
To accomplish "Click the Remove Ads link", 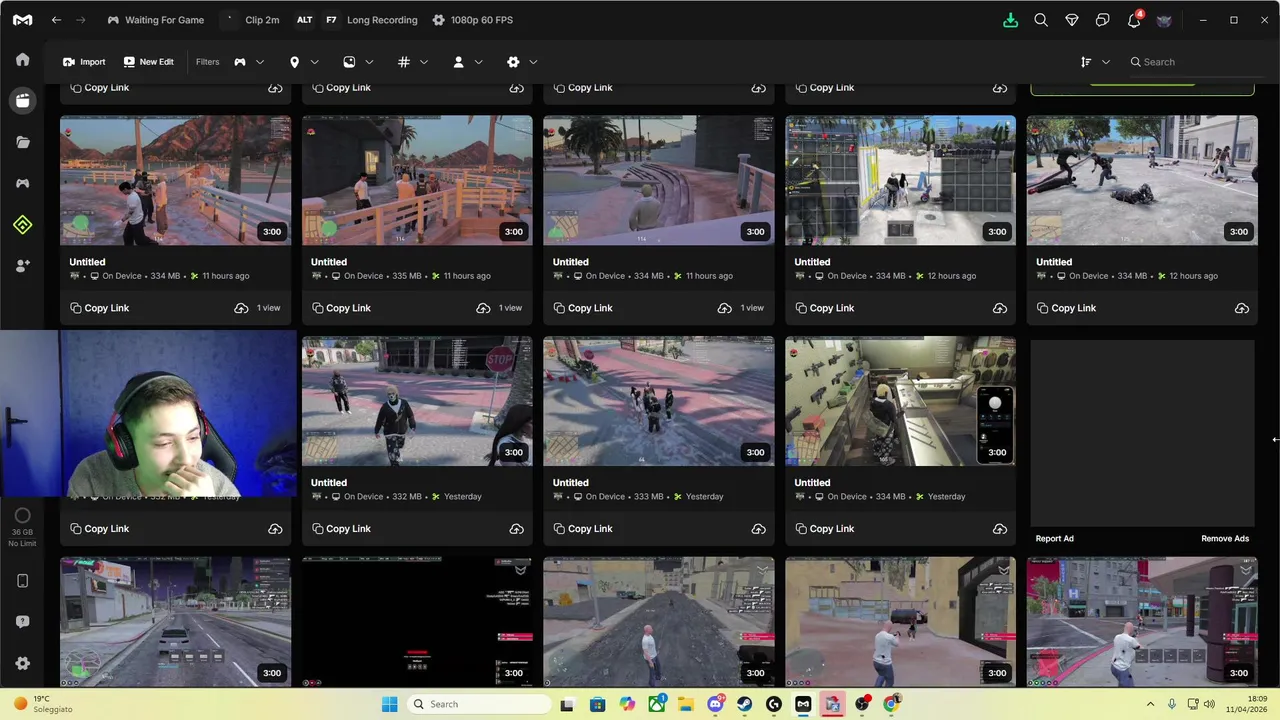I will 1225,538.
